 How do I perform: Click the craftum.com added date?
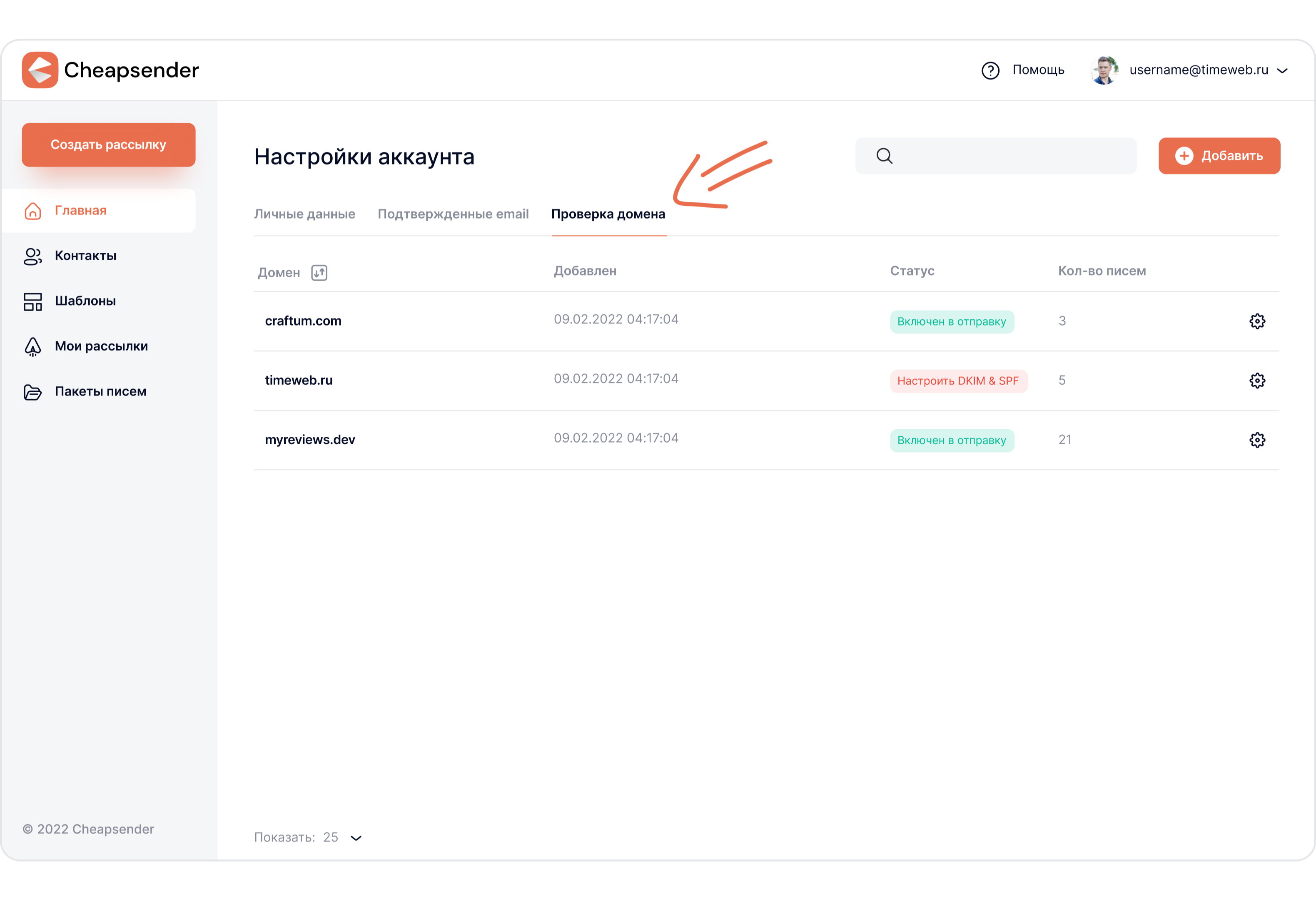616,319
